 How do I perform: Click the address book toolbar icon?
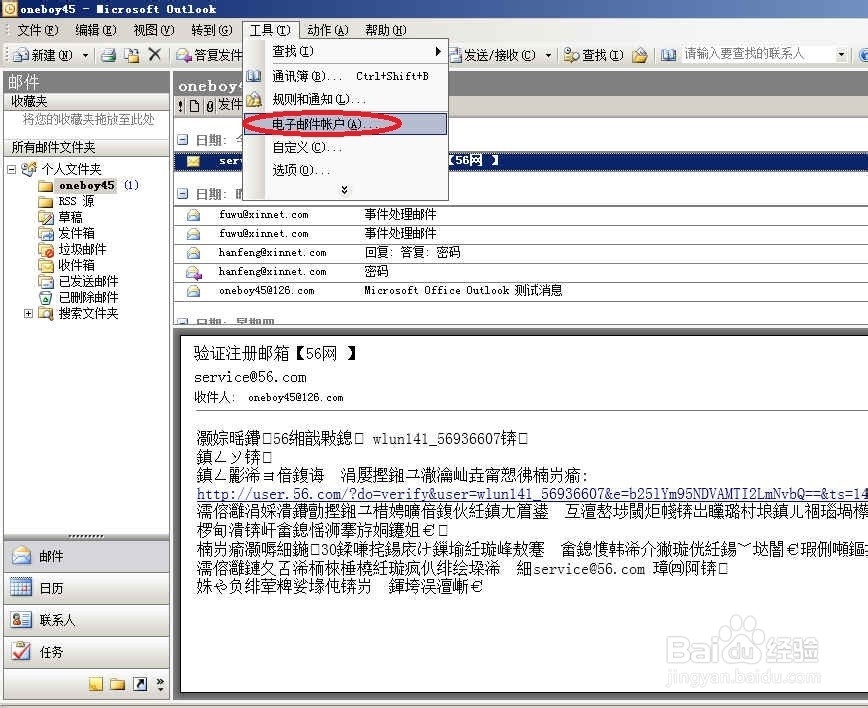click(669, 55)
